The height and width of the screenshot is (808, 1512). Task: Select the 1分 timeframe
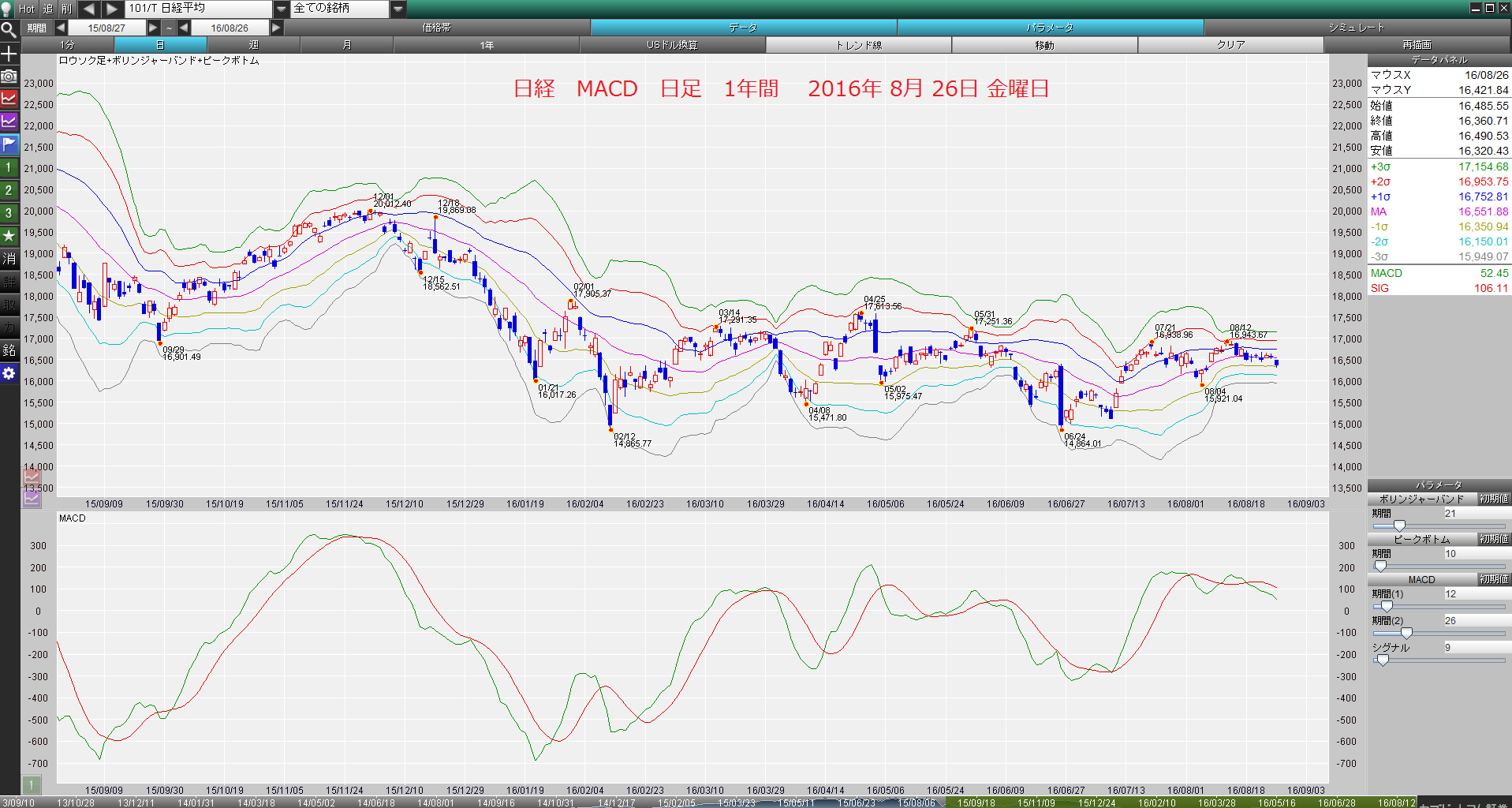pos(67,45)
